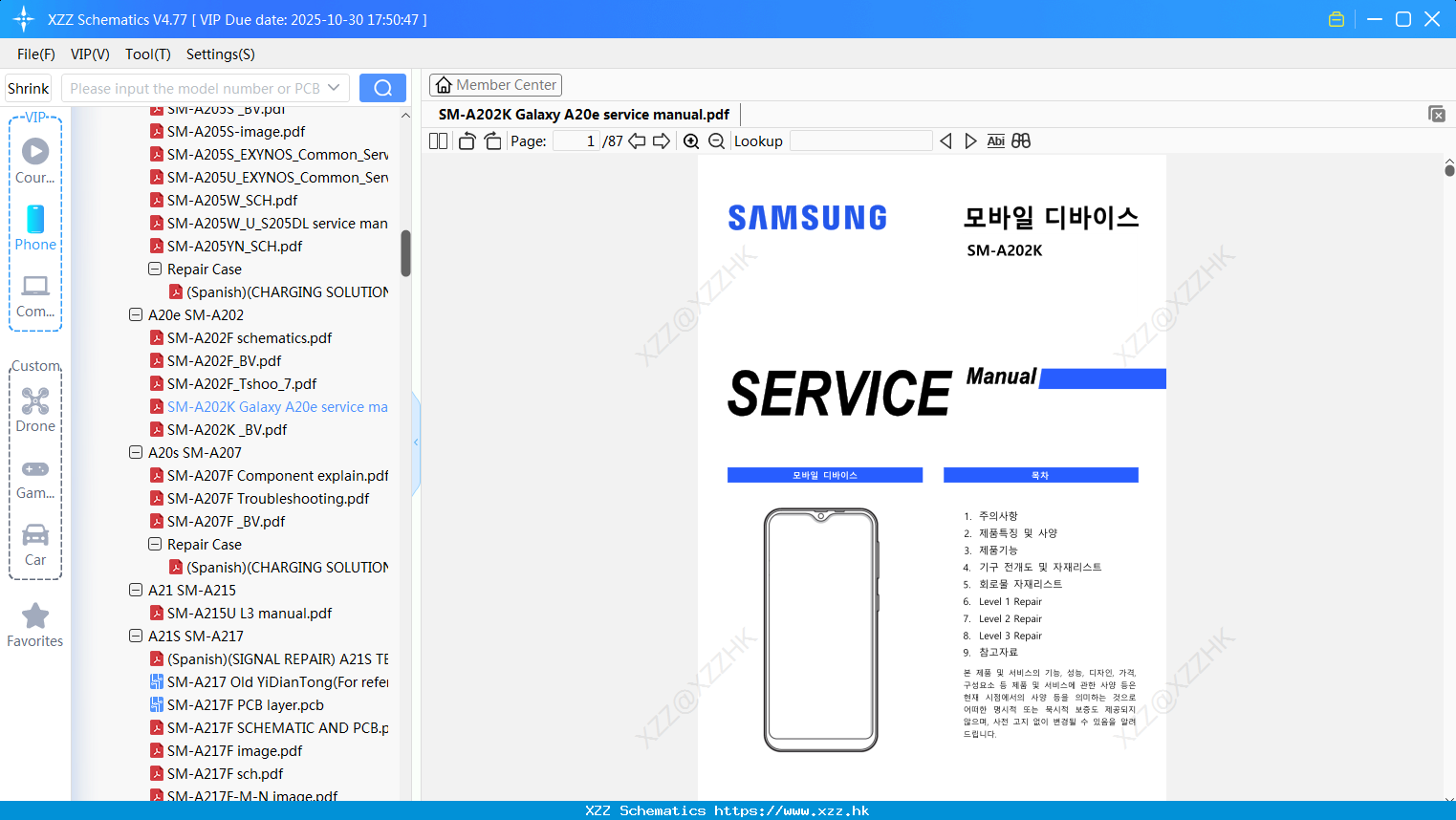The width and height of the screenshot is (1456, 820).
Task: Click the model number search field
Action: click(x=195, y=88)
